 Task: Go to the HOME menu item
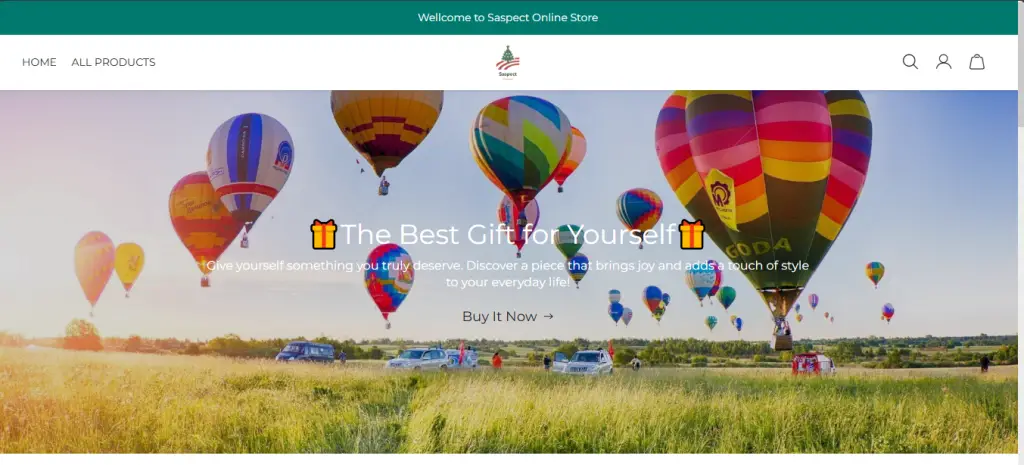point(39,62)
